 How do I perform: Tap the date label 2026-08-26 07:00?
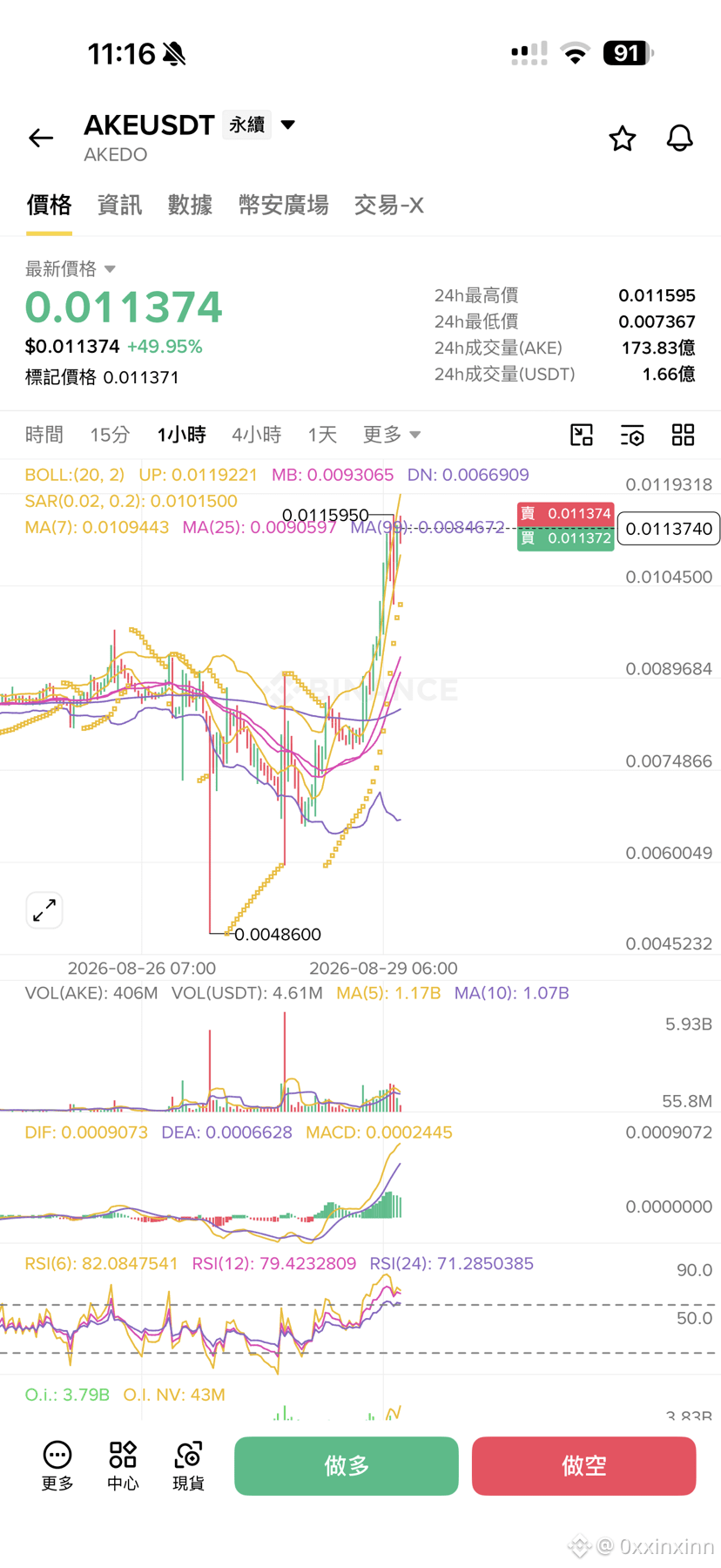[x=141, y=969]
